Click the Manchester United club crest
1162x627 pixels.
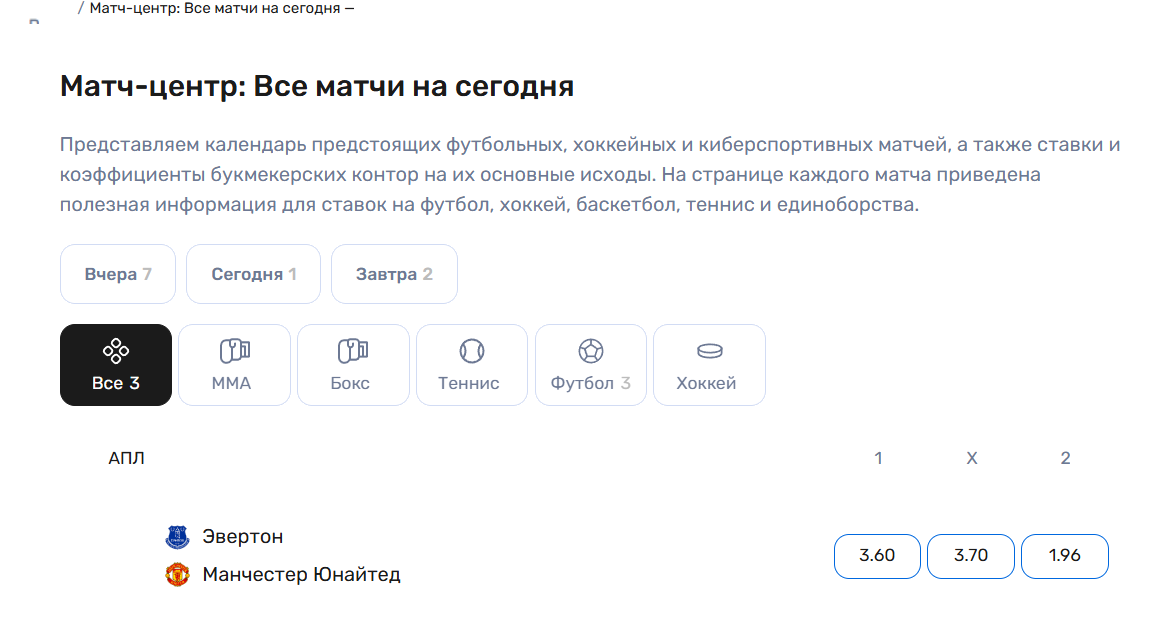[x=179, y=574]
